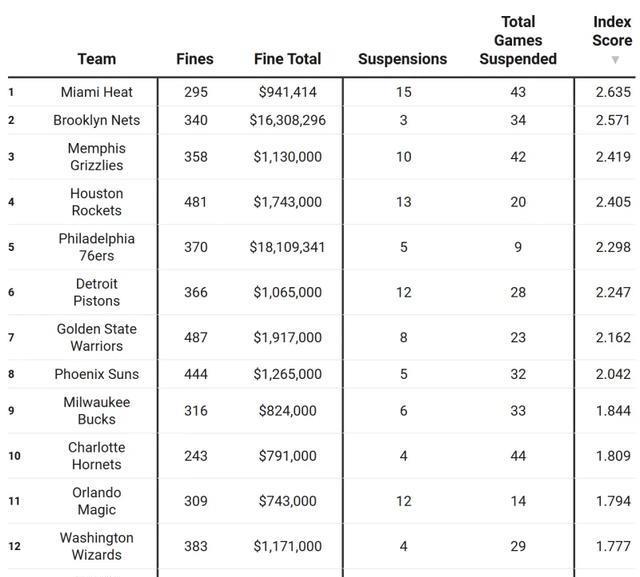
Task: Select the Orlando Magic team cell
Action: coord(96,500)
